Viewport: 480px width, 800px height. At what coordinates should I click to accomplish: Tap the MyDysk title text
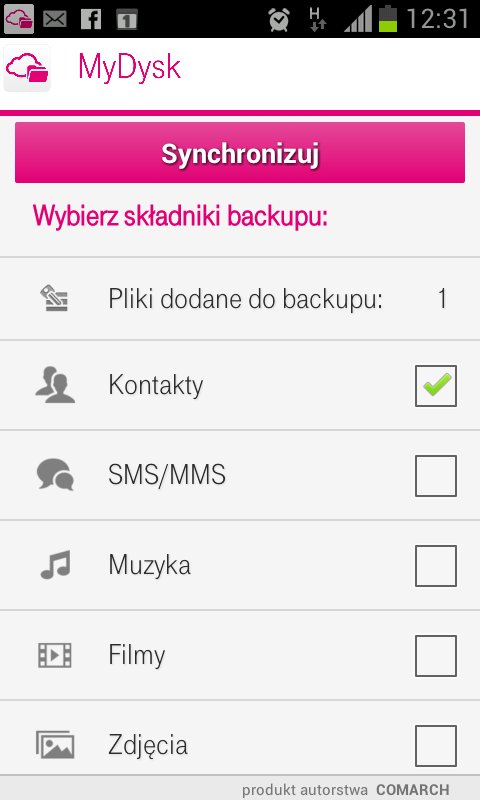tap(130, 68)
